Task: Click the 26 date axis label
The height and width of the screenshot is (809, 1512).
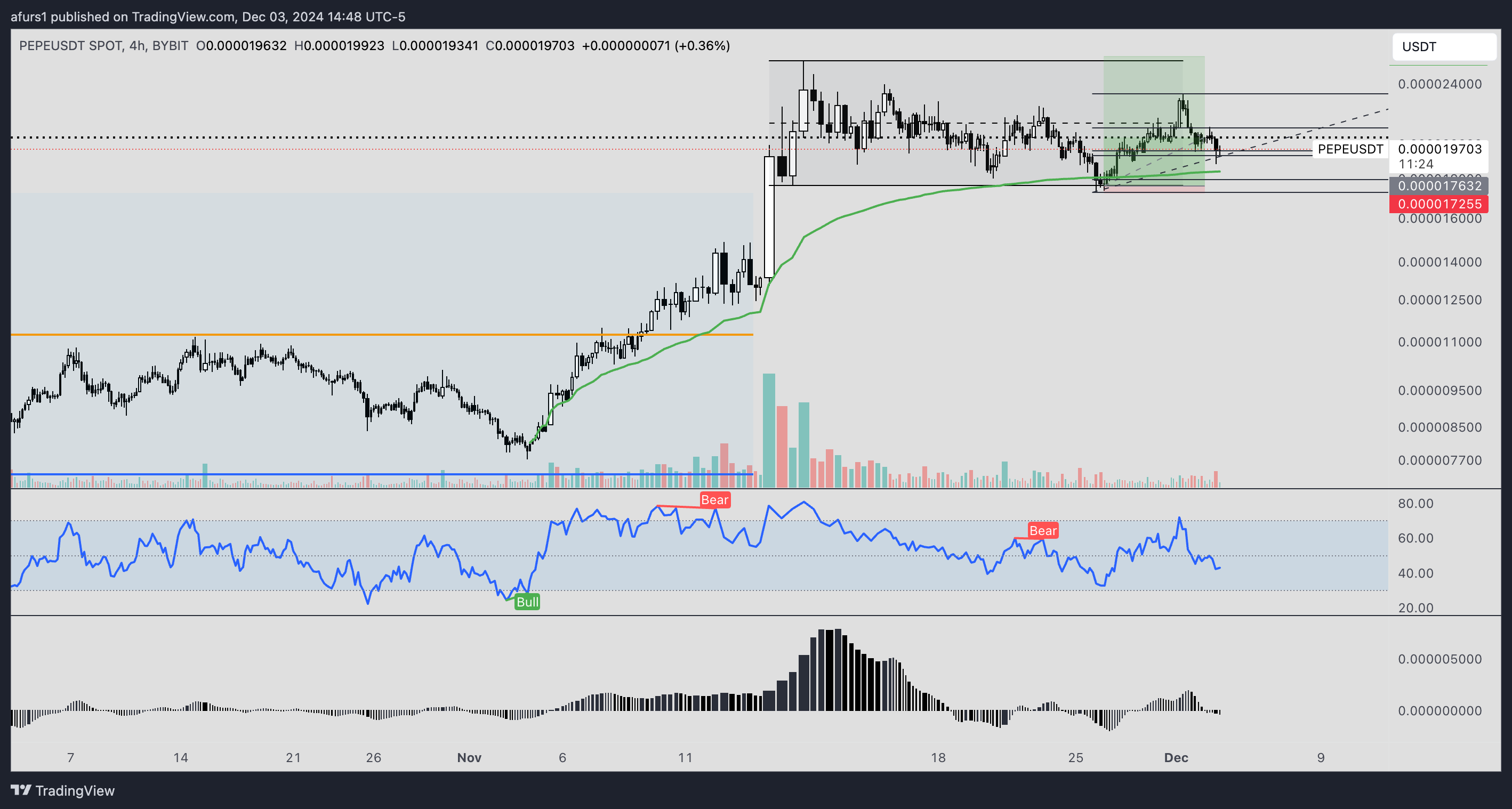Action: pyautogui.click(x=374, y=757)
